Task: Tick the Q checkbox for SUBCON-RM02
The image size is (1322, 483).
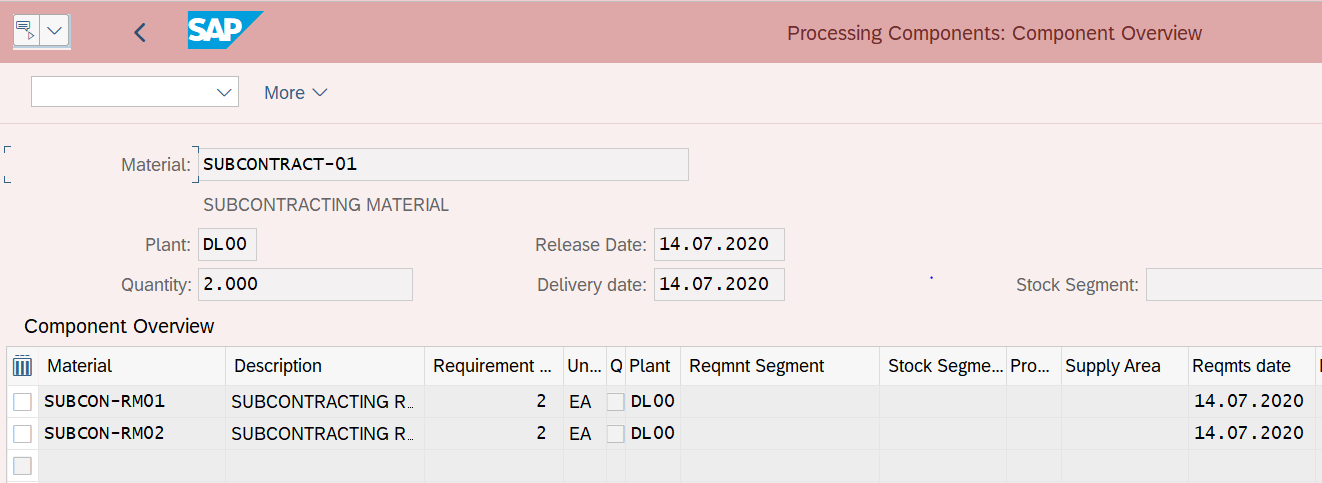Action: (x=616, y=434)
